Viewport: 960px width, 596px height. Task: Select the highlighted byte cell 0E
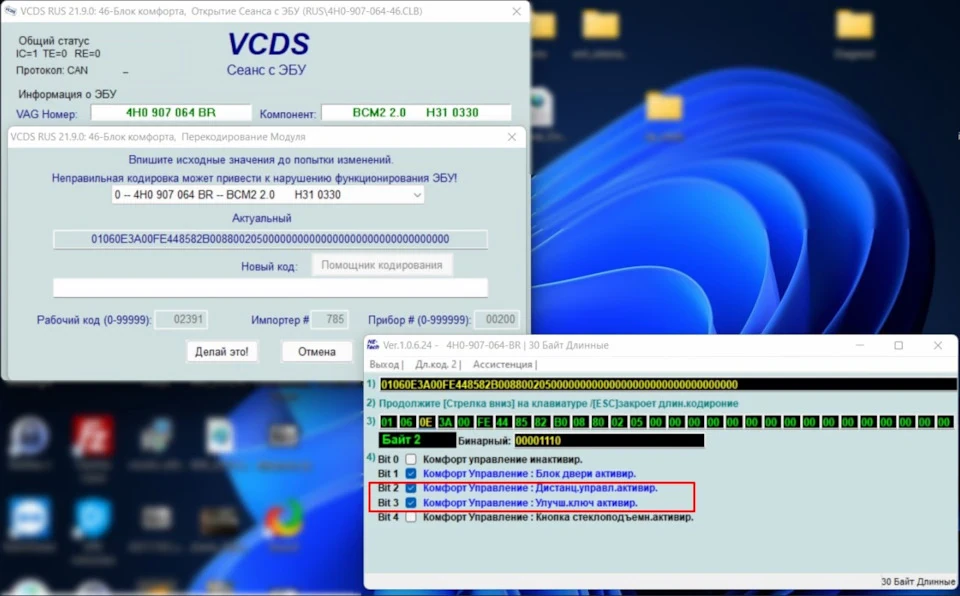pos(426,422)
